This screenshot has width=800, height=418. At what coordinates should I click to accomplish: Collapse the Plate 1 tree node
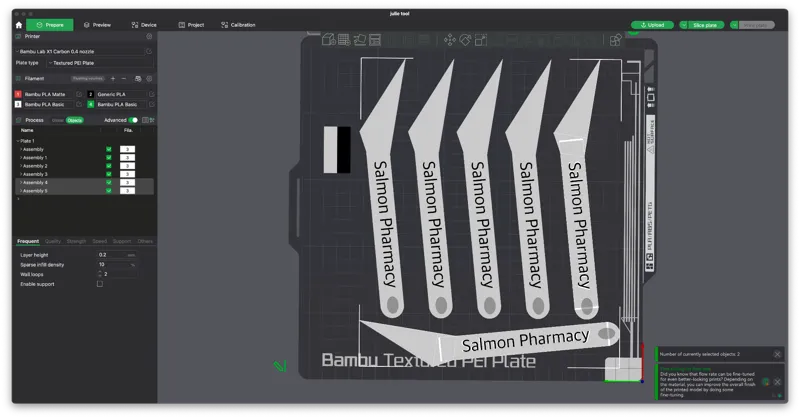(x=18, y=141)
